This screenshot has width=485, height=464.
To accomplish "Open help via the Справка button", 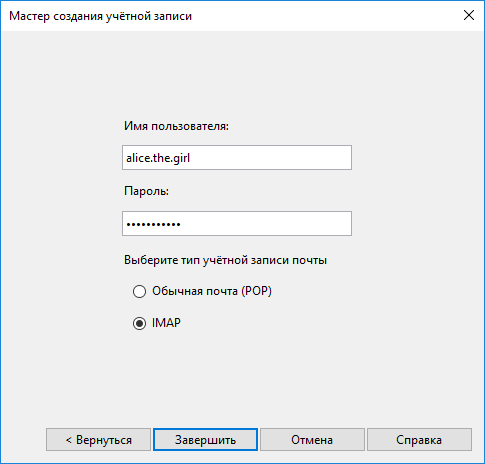I will 419,440.
